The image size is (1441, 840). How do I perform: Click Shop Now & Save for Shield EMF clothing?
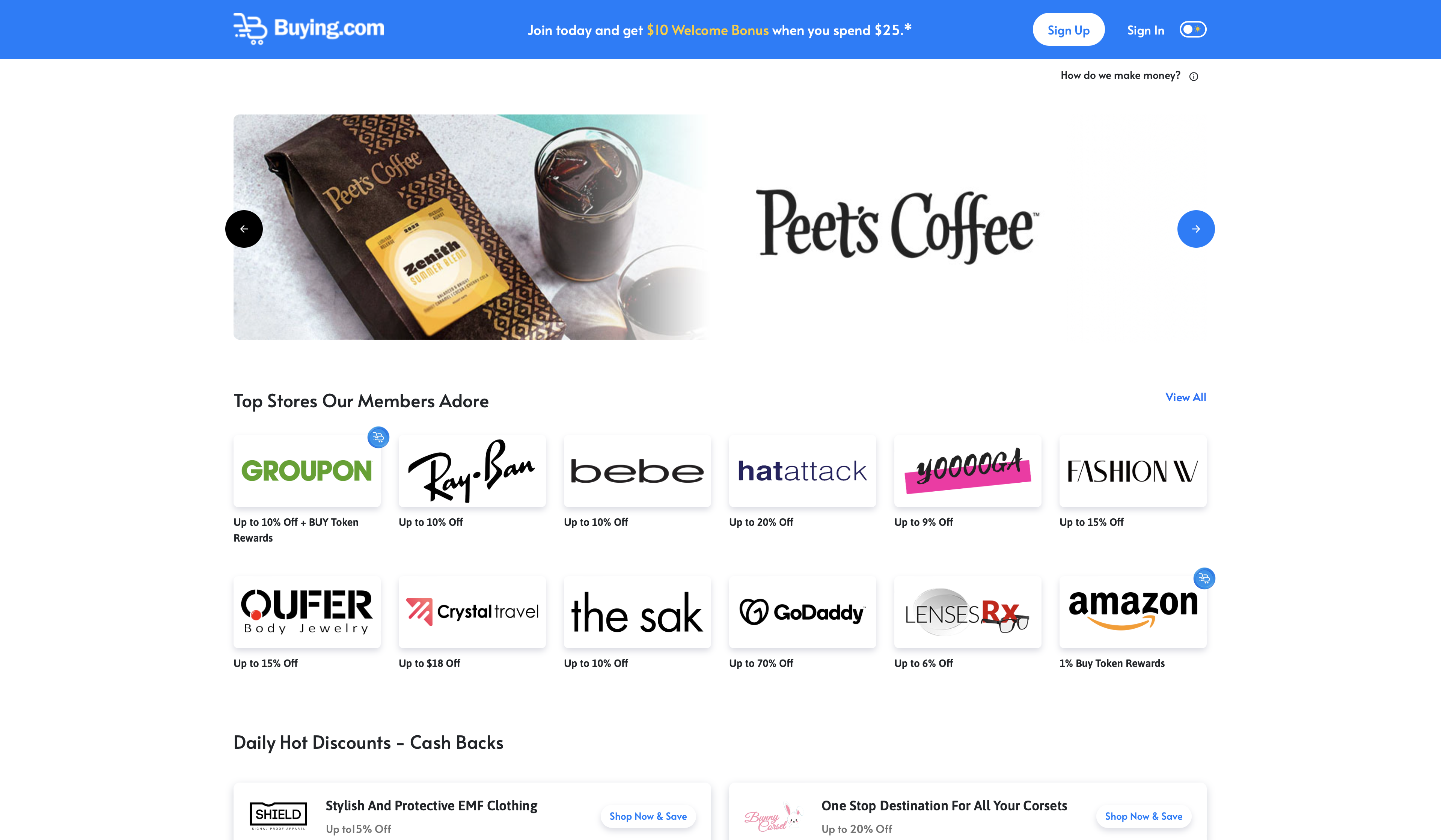coord(648,816)
